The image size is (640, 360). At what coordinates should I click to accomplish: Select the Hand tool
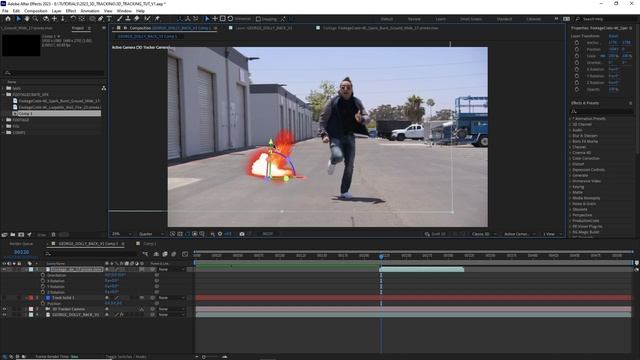[27, 19]
